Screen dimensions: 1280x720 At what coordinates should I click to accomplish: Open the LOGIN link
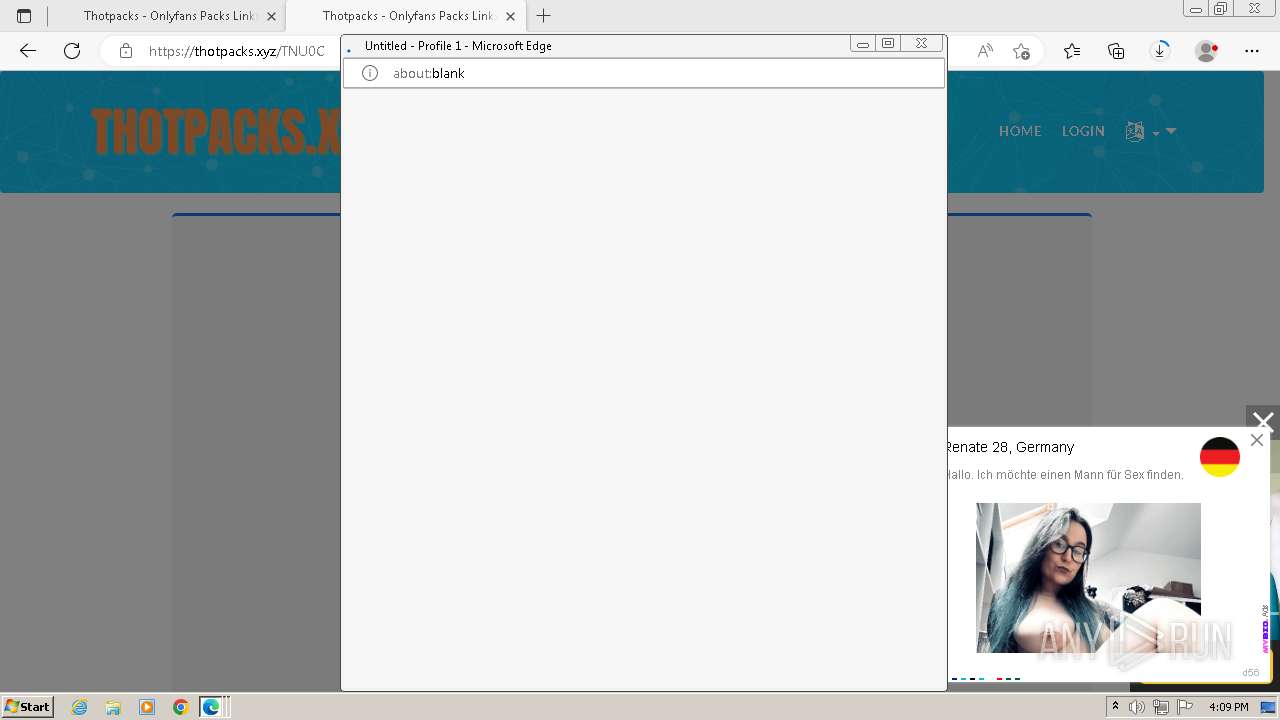[1083, 131]
